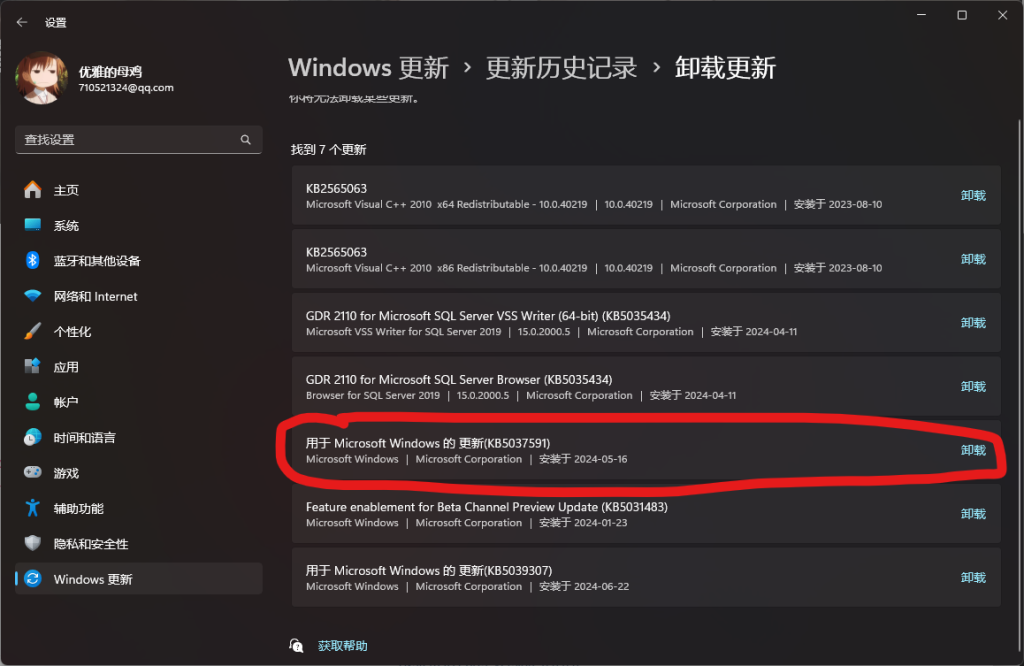Click the 主页 home icon
Viewport: 1024px width, 666px height.
click(33, 190)
